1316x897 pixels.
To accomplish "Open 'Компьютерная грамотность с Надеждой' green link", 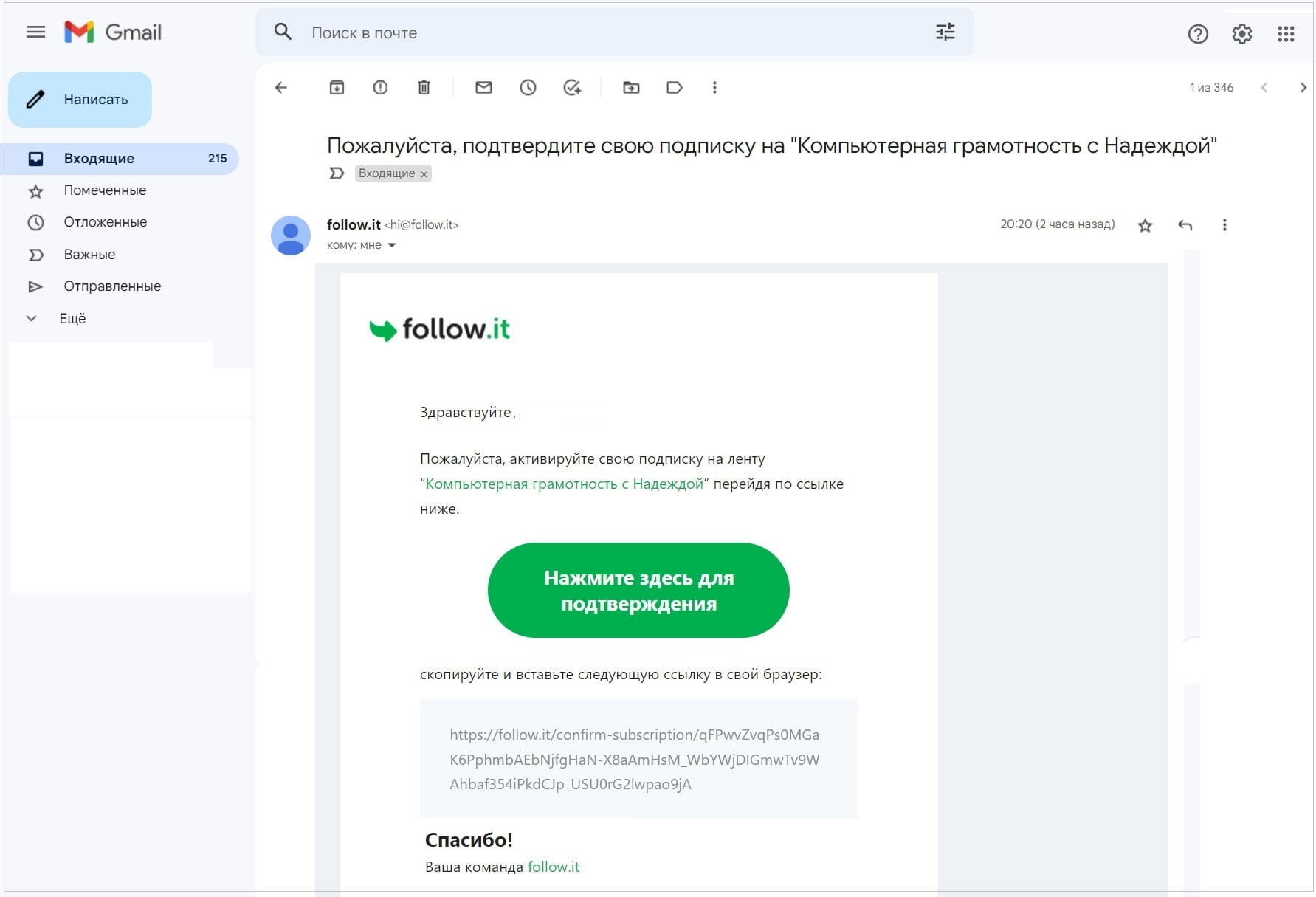I will point(565,484).
